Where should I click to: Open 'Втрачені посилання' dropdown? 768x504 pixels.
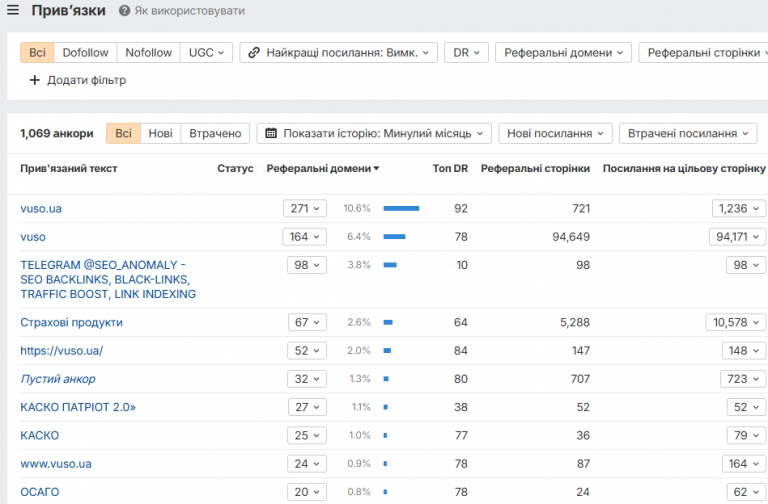click(x=688, y=133)
